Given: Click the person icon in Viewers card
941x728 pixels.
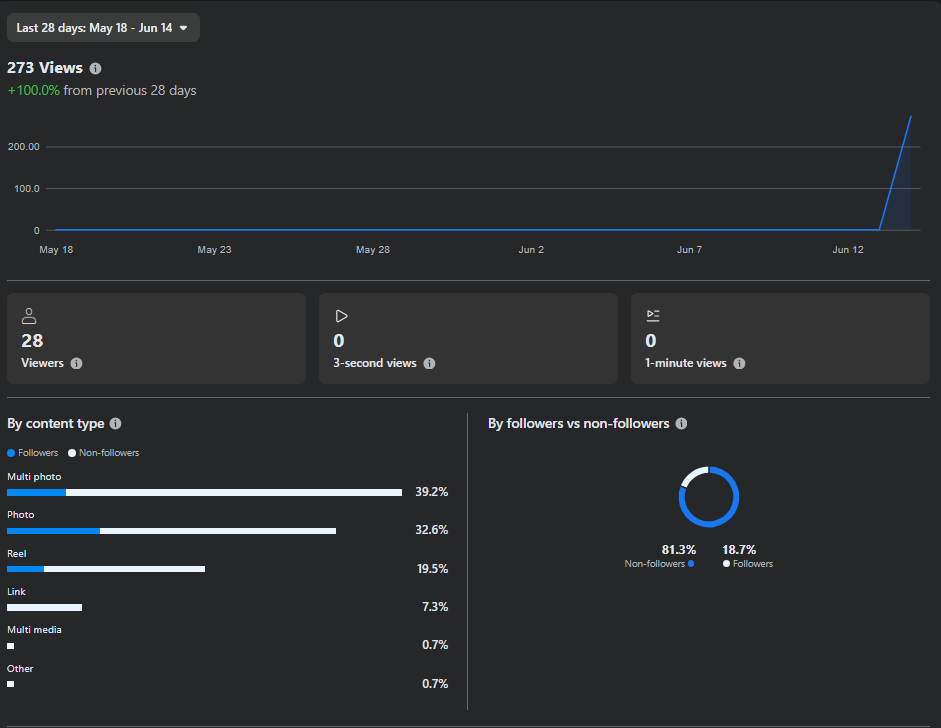Looking at the screenshot, I should tap(29, 316).
